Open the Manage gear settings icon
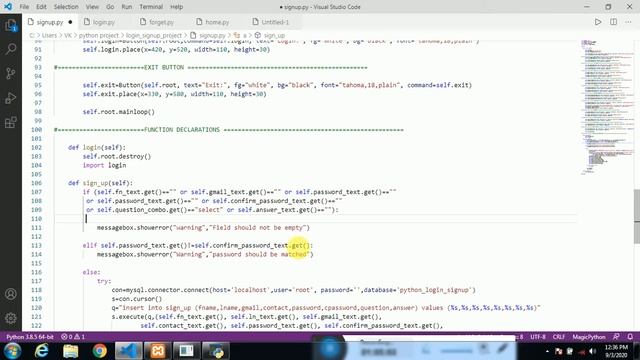Screen dimensions: 640x360 point(11,318)
